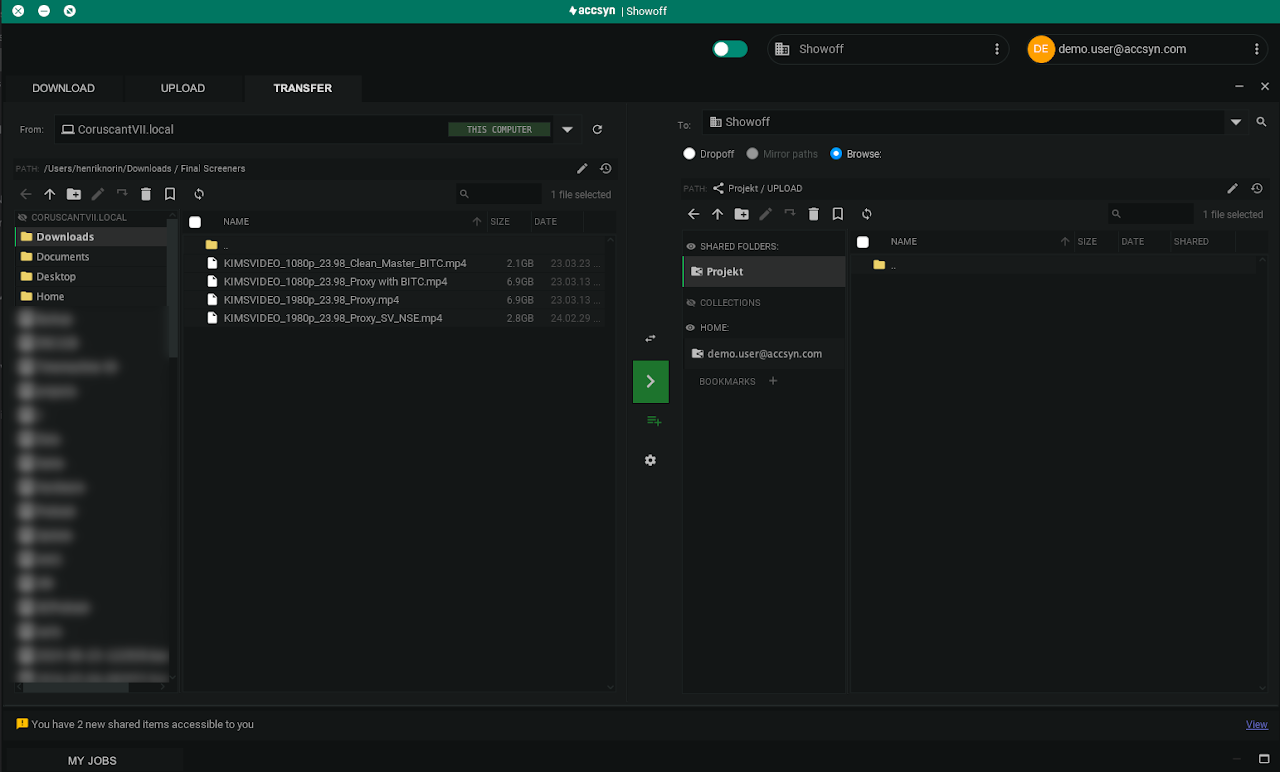Open the Showoff workspace options menu
Screen dimensions: 1280x772
tap(997, 49)
